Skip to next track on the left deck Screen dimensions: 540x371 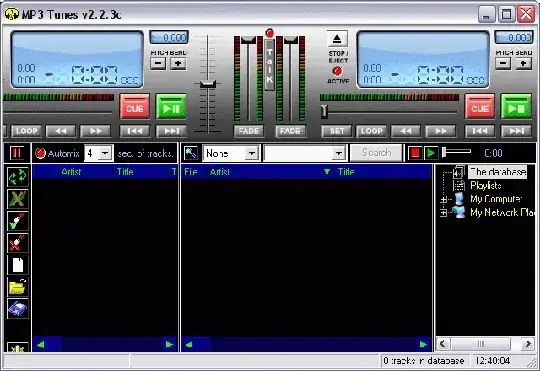coord(172,131)
